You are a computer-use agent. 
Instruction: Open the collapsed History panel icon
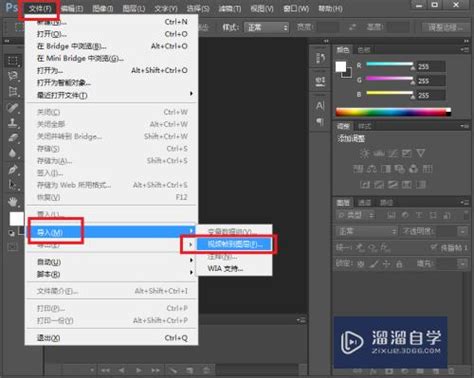click(320, 58)
